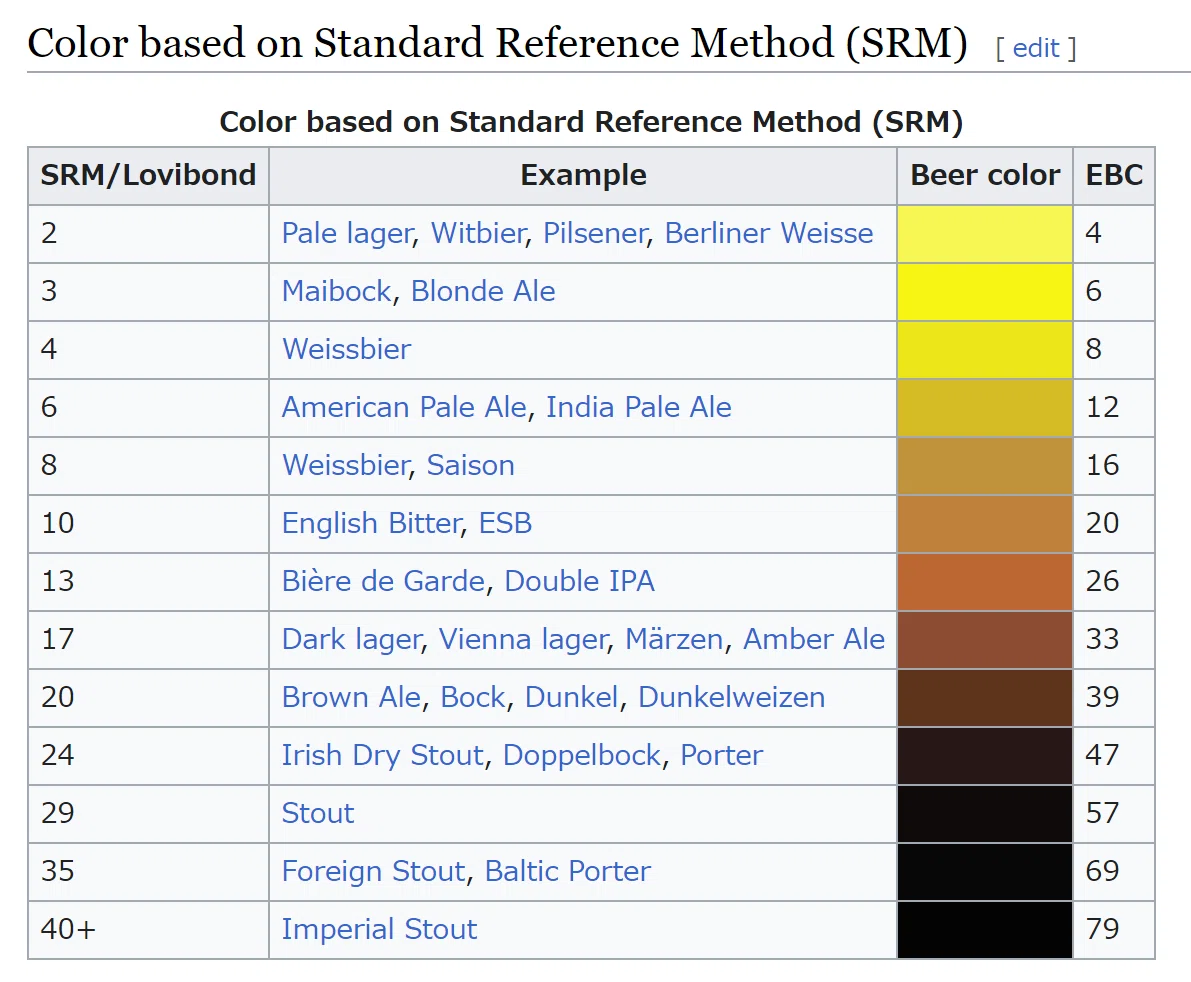
Task: Open the Berliner Weisse link
Action: pyautogui.click(x=769, y=233)
